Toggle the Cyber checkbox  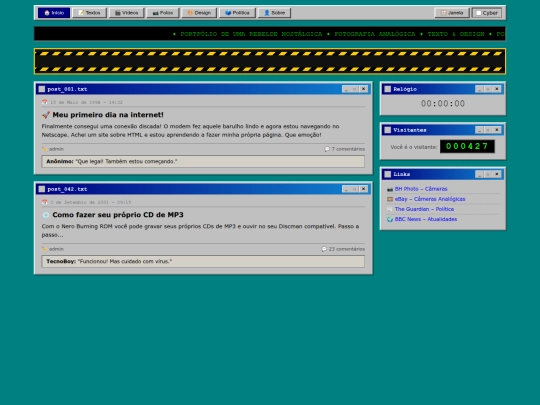pos(478,13)
